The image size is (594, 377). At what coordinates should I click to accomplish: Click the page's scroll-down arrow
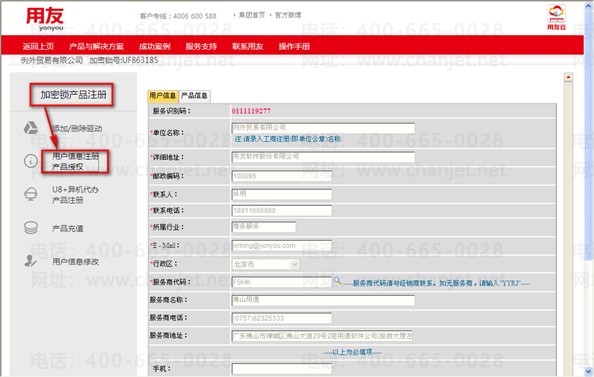coord(588,371)
